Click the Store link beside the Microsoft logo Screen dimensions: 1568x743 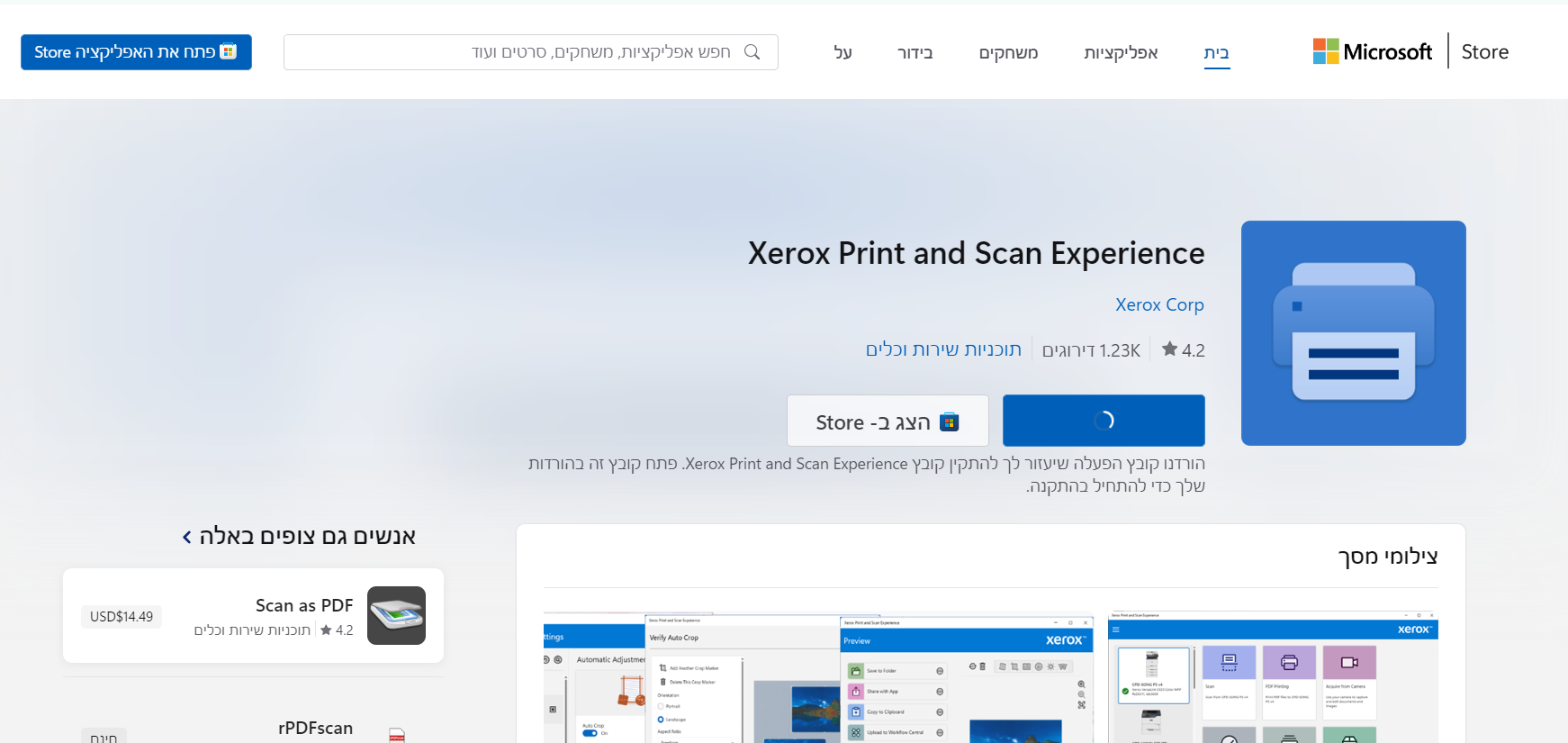(x=1485, y=51)
